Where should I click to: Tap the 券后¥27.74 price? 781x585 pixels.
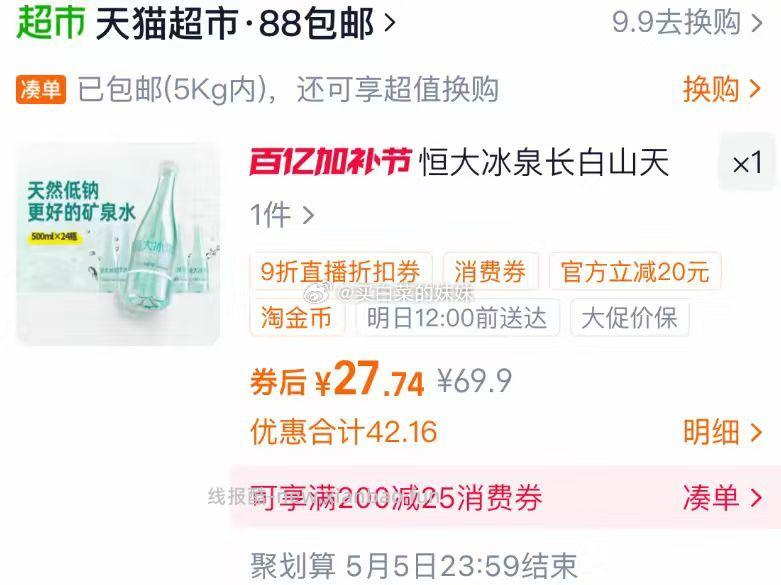coord(337,380)
